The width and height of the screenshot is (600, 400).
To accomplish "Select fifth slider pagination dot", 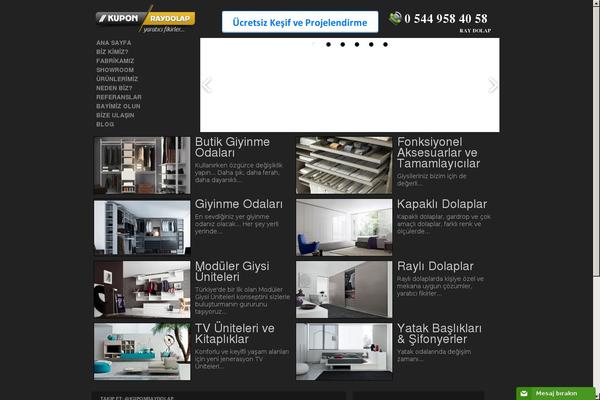I will click(x=371, y=44).
